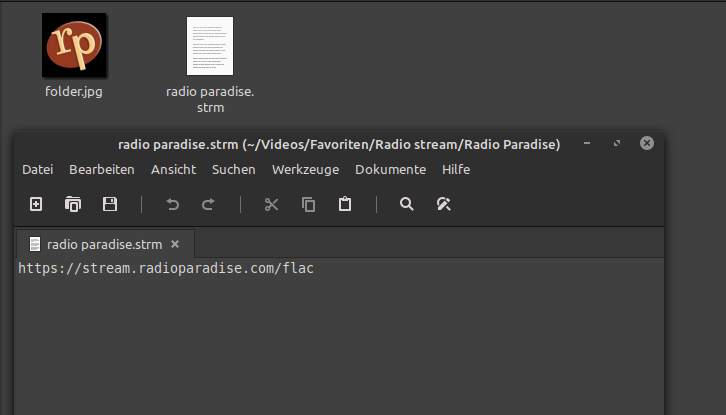Click the open file toolbar icon
The height and width of the screenshot is (415, 726).
tap(73, 204)
